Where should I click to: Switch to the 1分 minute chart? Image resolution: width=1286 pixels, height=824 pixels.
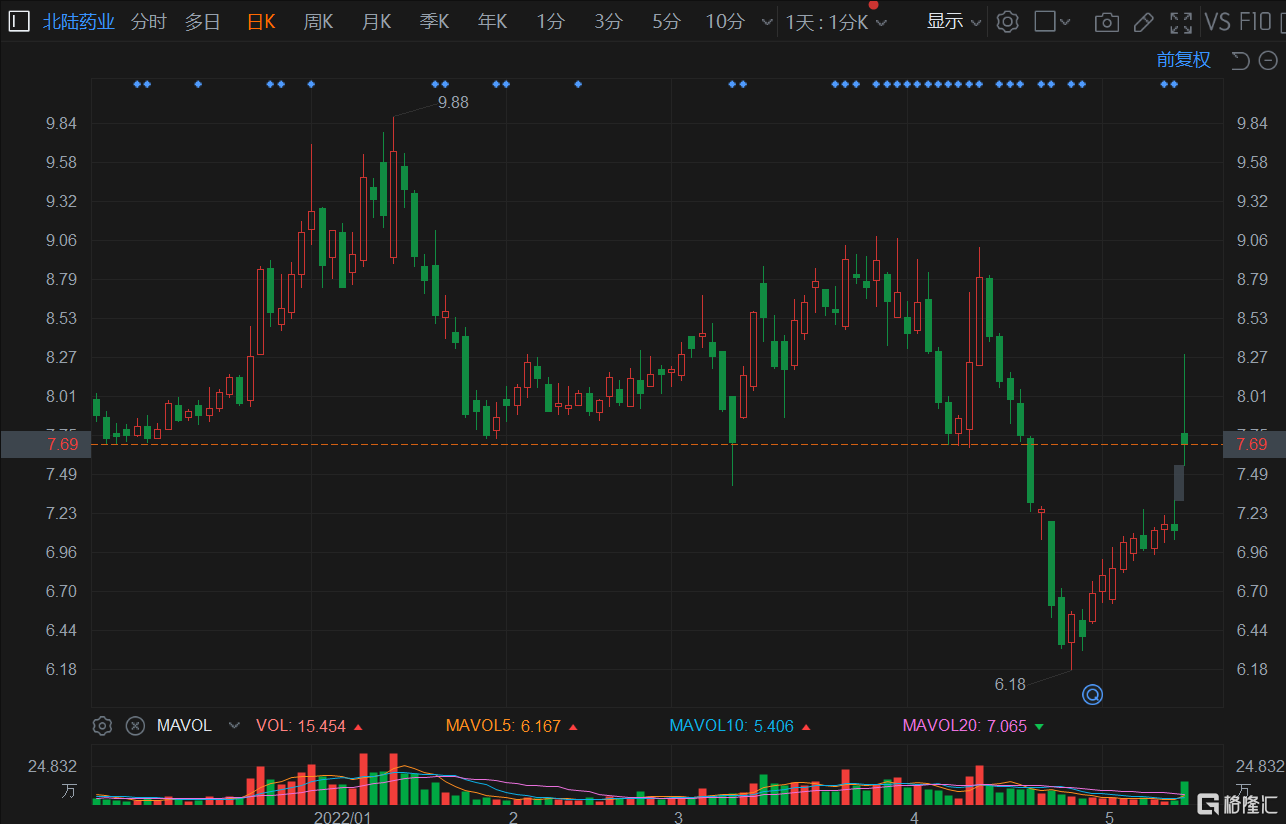click(550, 21)
